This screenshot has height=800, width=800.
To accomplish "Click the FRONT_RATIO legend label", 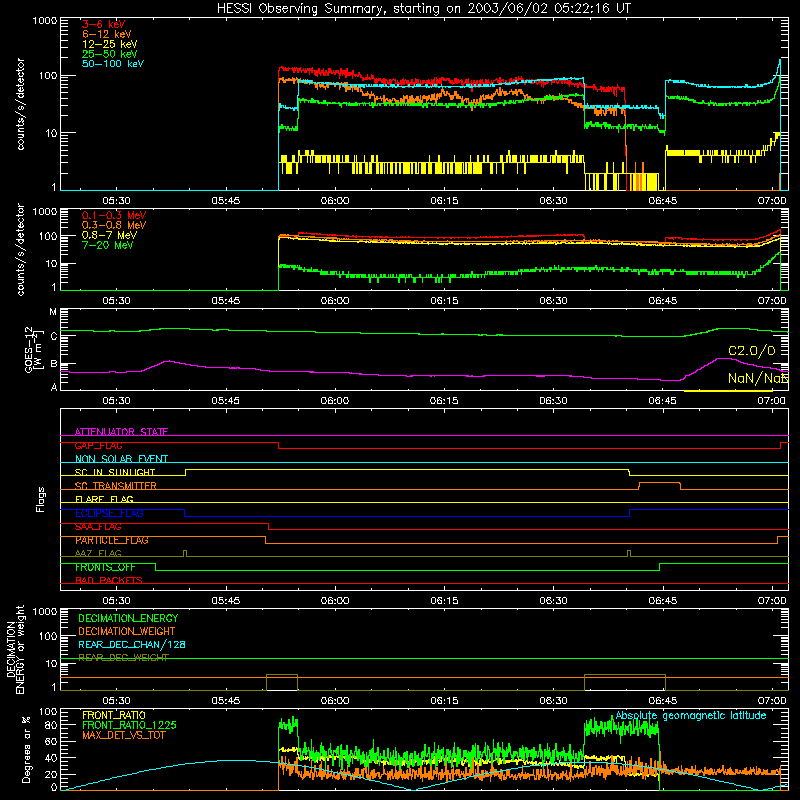I will 114,715.
